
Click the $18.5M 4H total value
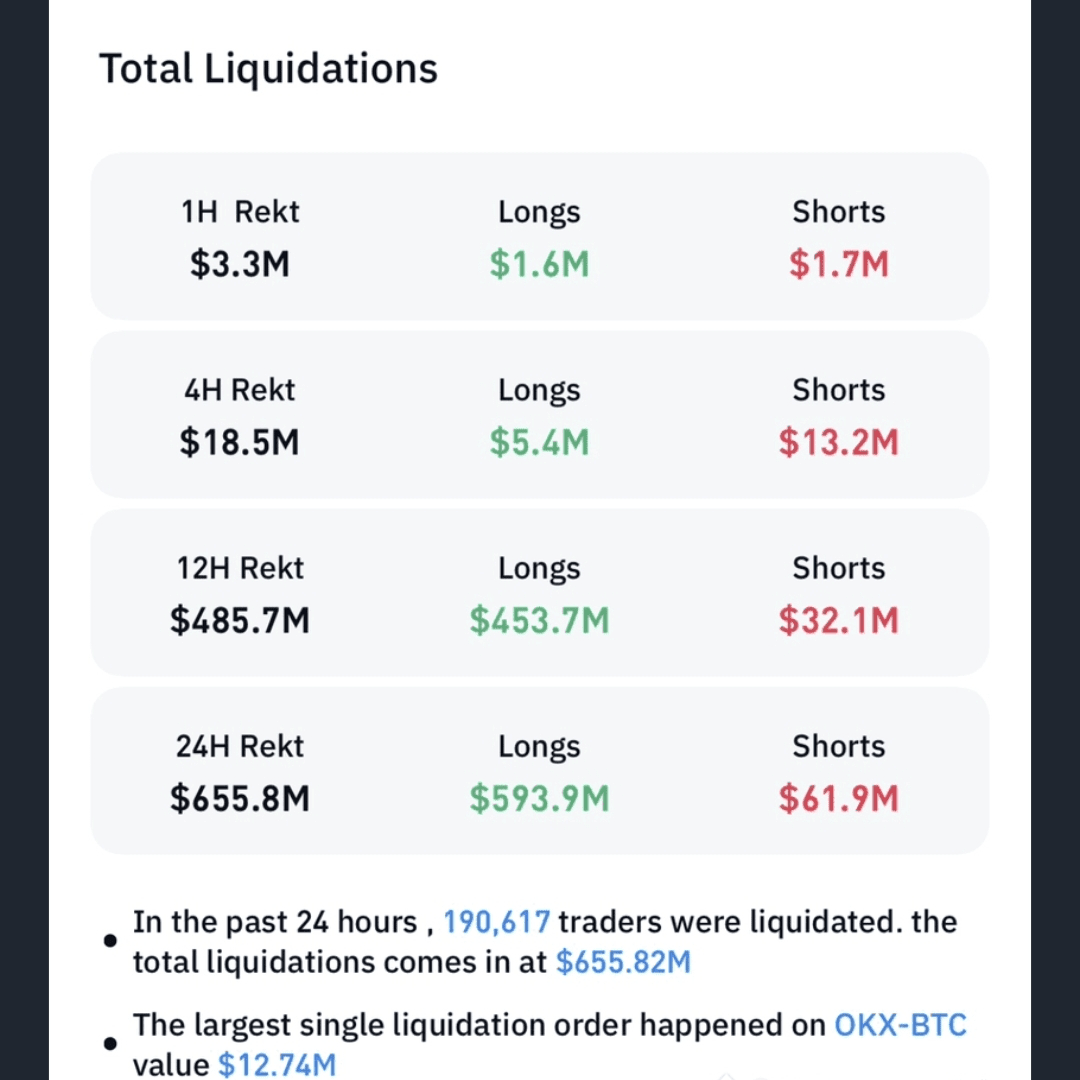click(240, 442)
